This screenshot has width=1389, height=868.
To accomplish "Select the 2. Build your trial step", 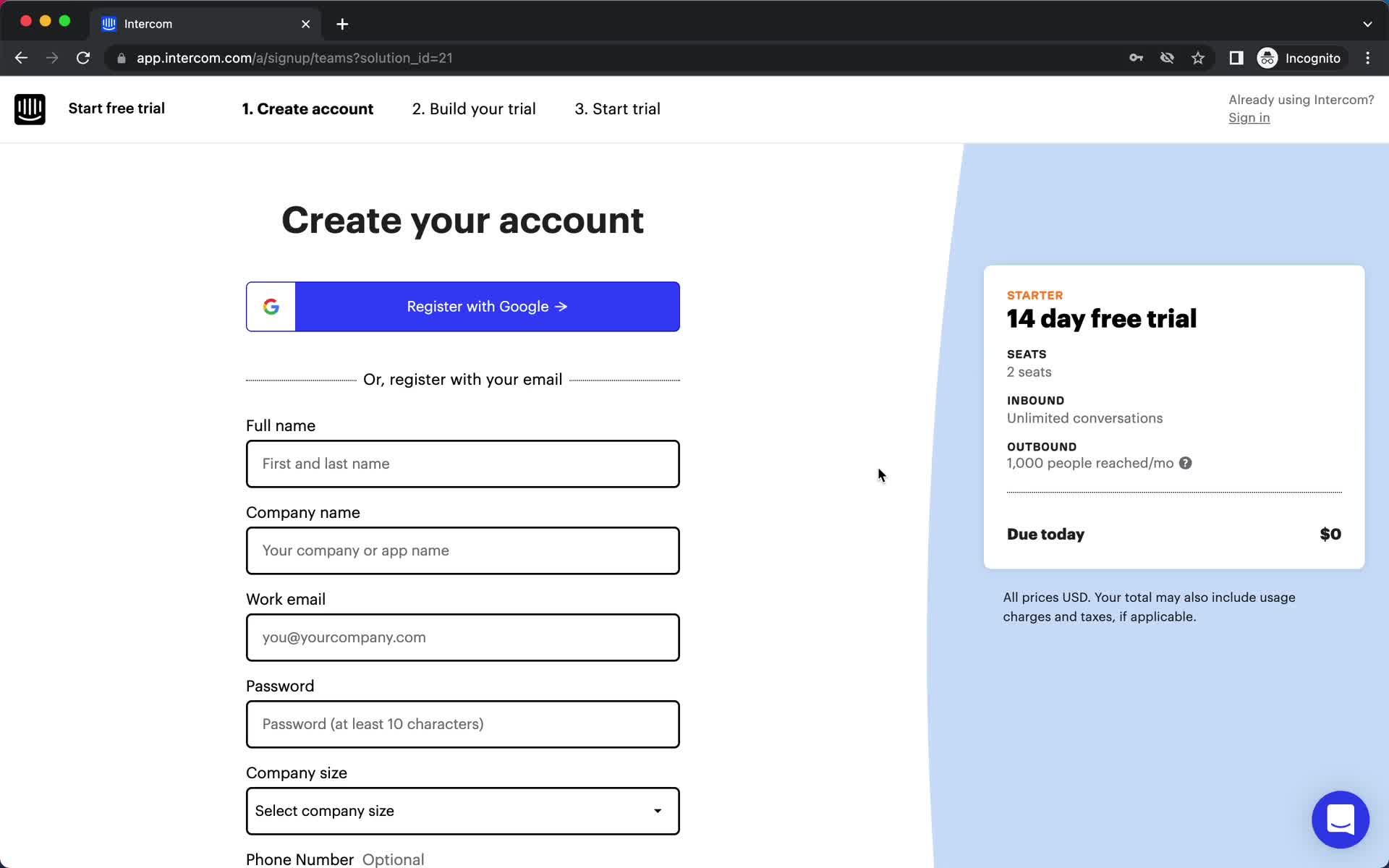I will (474, 109).
